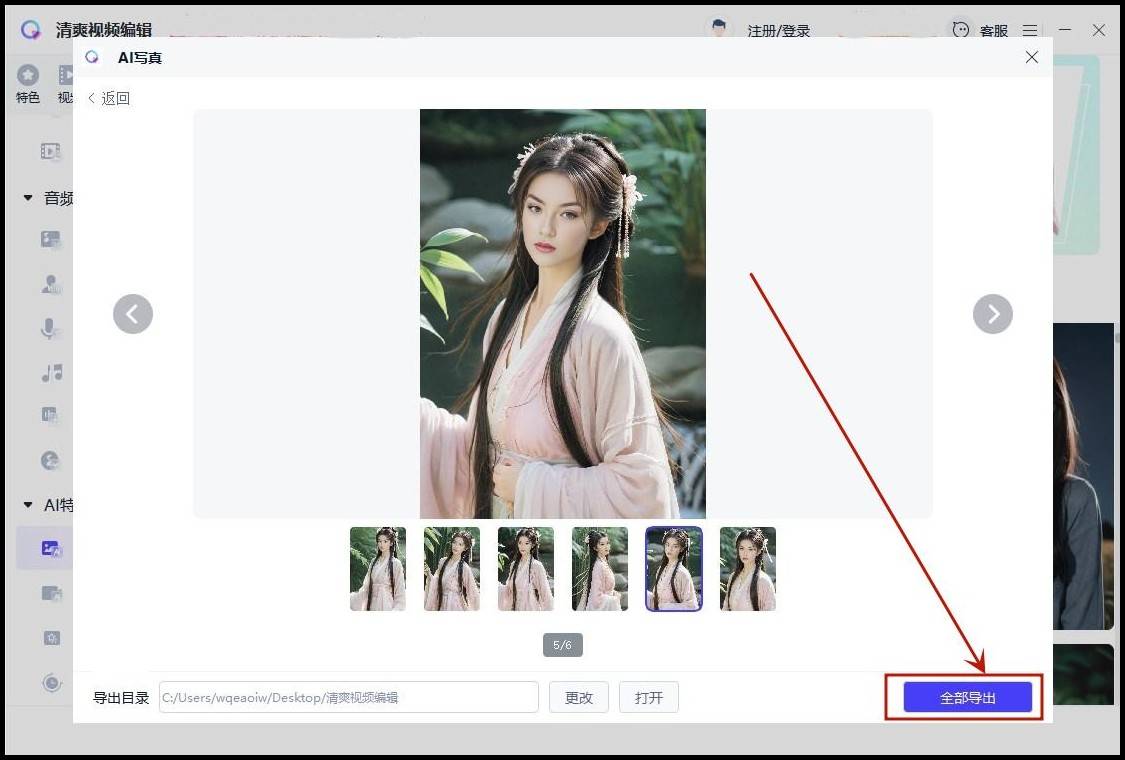Select the second portrait thumbnail

tap(452, 569)
